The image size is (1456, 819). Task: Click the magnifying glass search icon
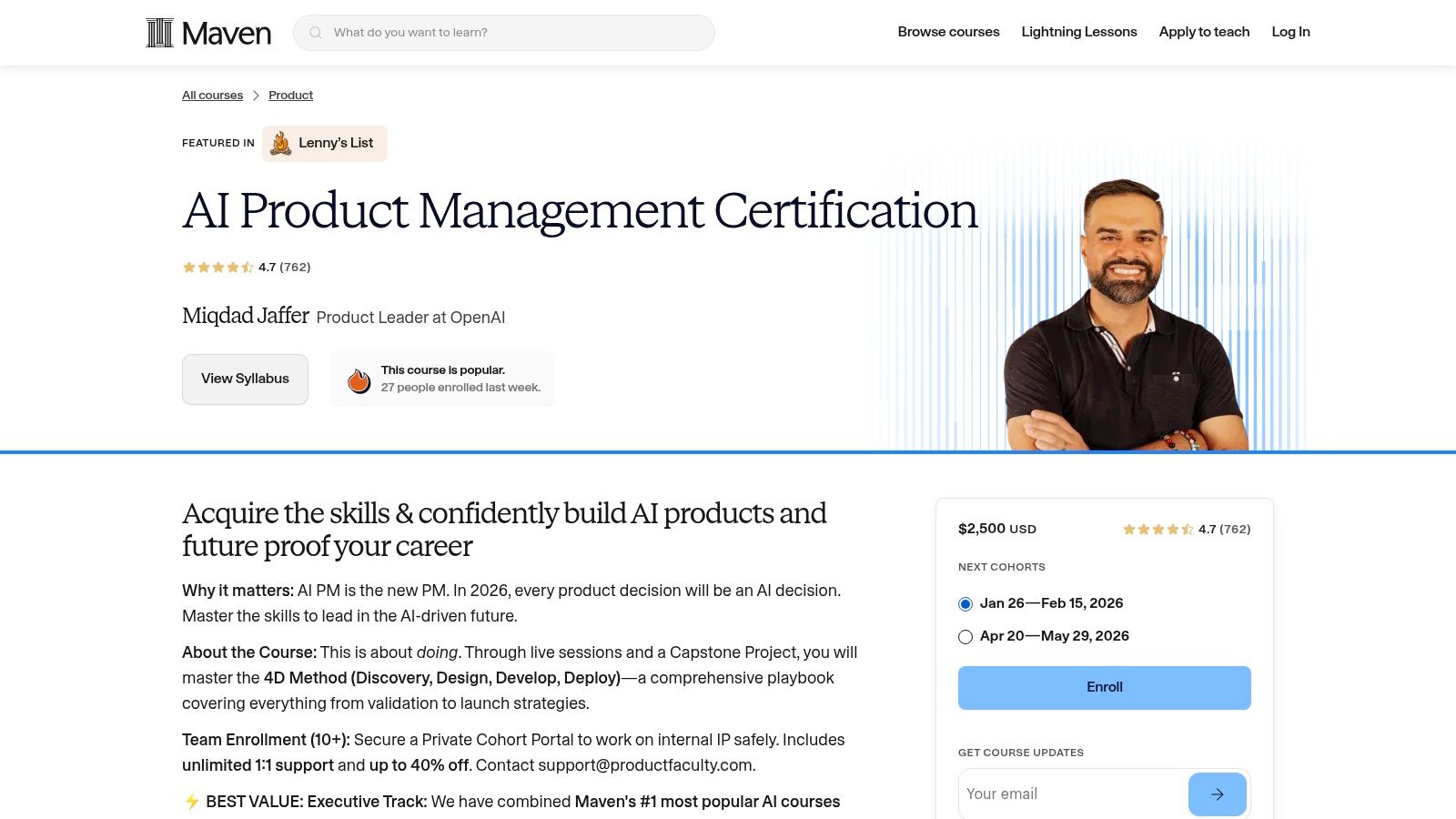pos(315,32)
